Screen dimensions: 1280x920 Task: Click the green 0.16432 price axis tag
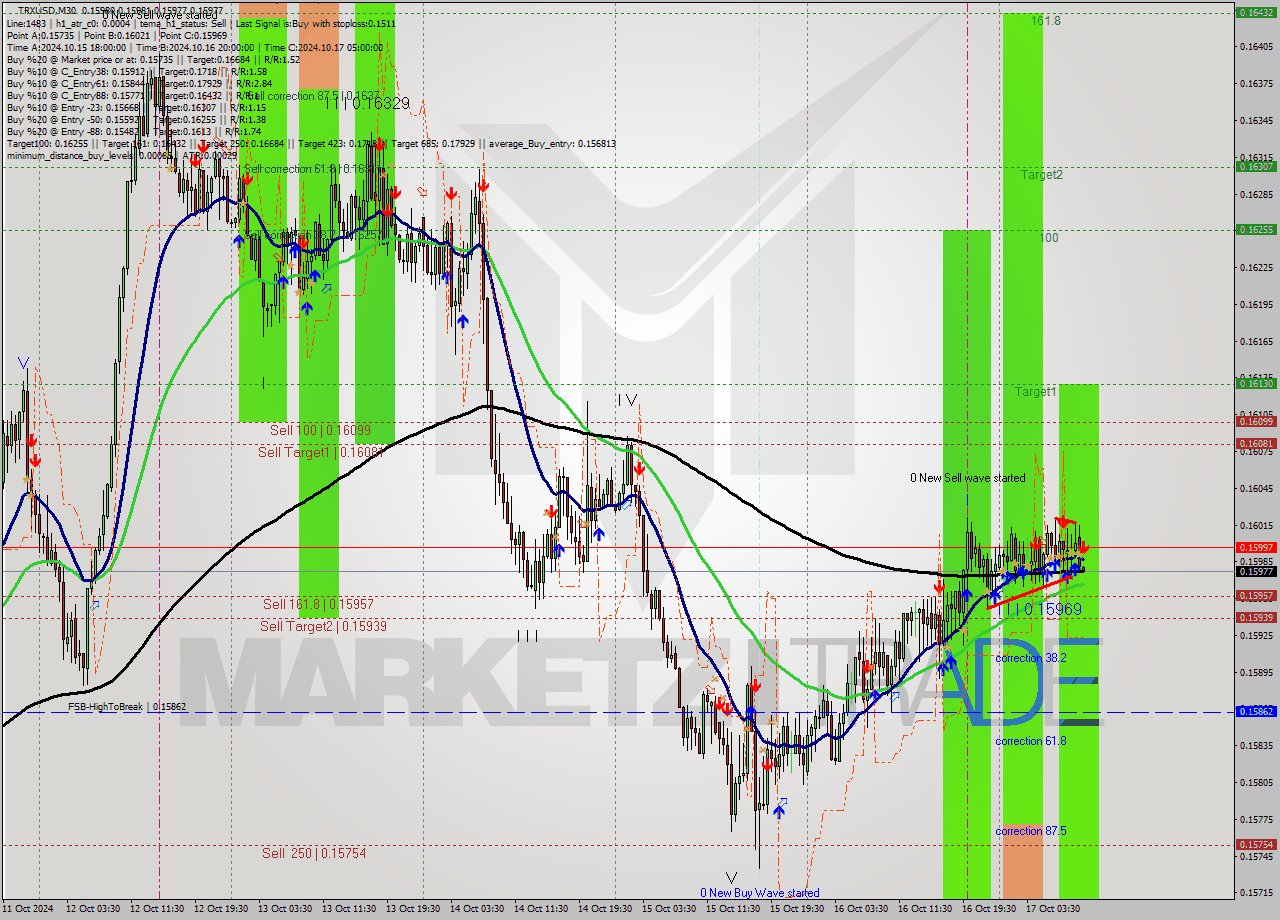coord(1256,12)
